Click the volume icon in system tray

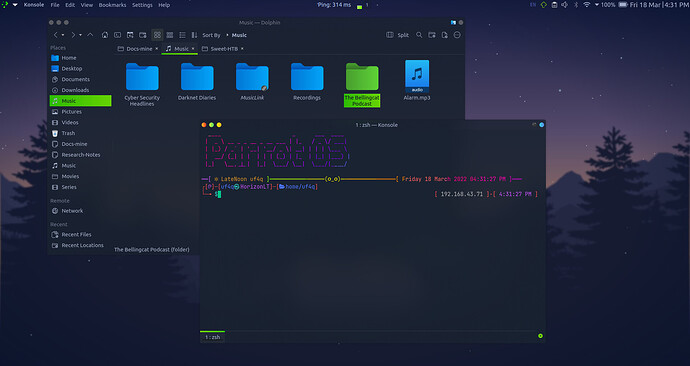565,5
